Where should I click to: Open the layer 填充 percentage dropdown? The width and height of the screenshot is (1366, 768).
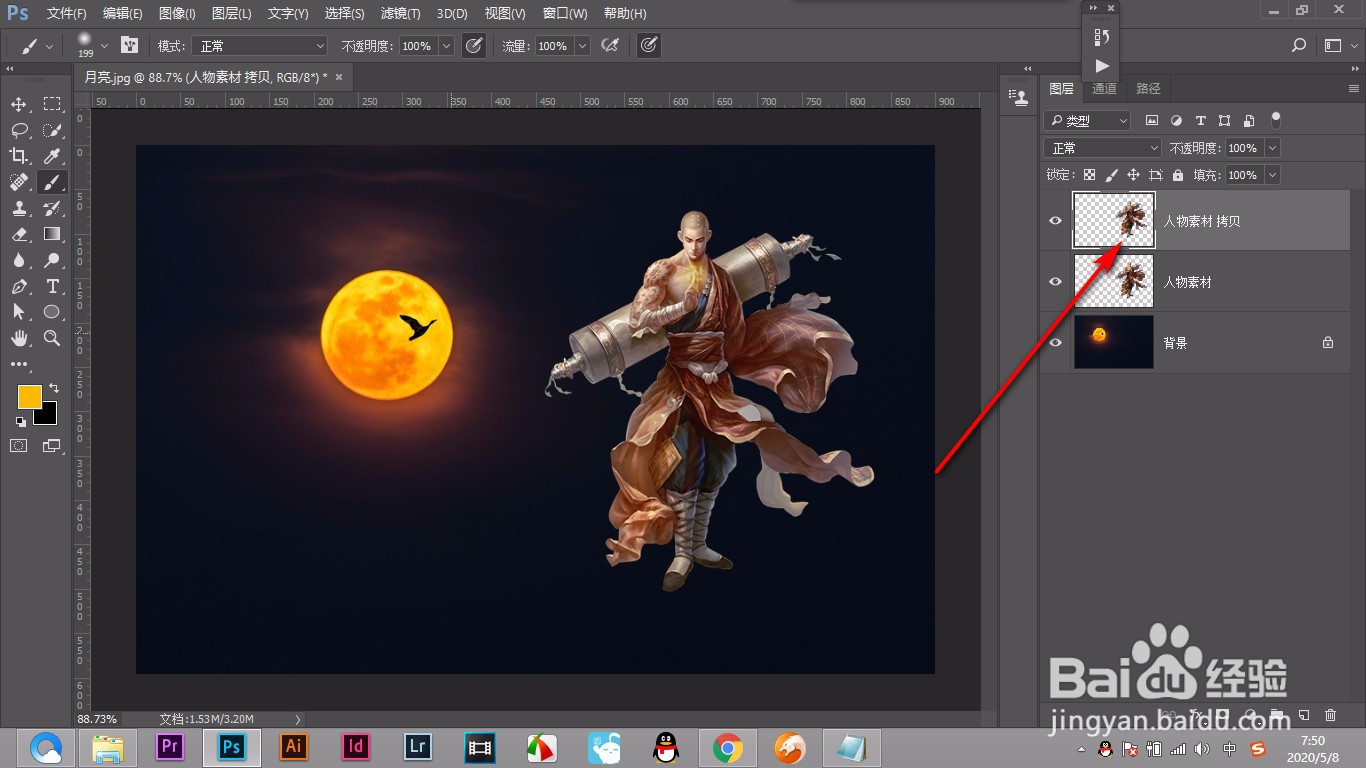pyautogui.click(x=1272, y=175)
